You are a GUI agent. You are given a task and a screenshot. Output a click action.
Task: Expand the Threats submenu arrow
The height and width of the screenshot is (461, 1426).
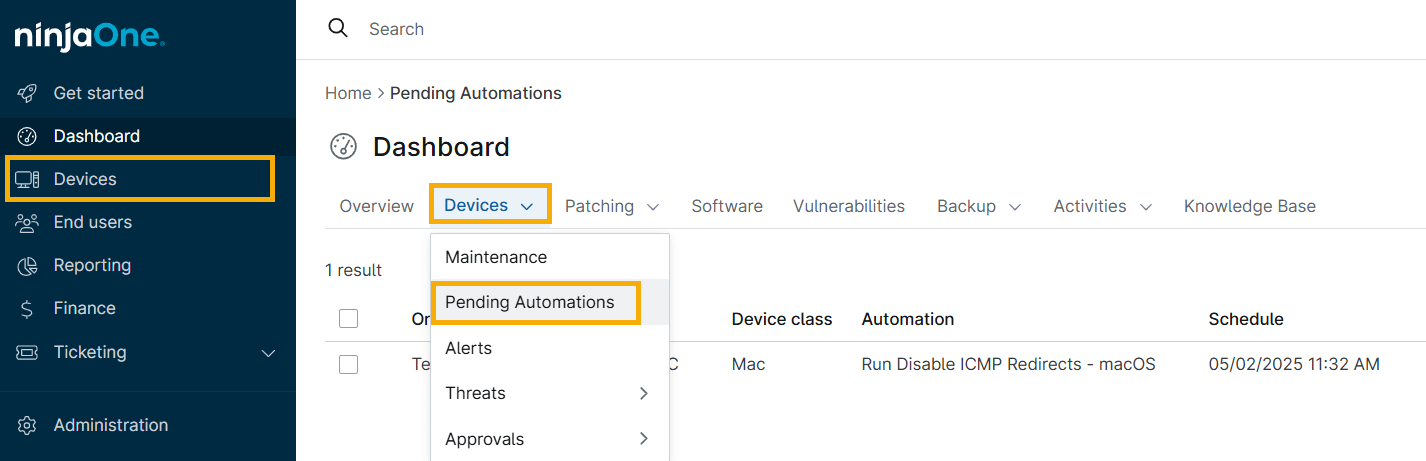(643, 393)
